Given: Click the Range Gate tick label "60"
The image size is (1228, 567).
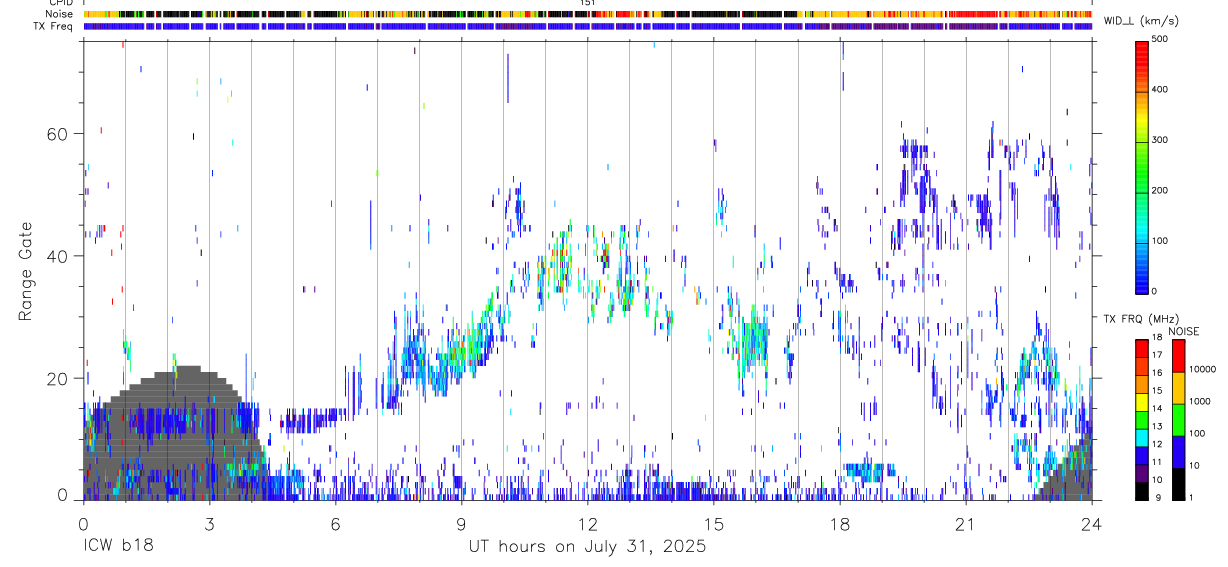Looking at the screenshot, I should point(59,133).
